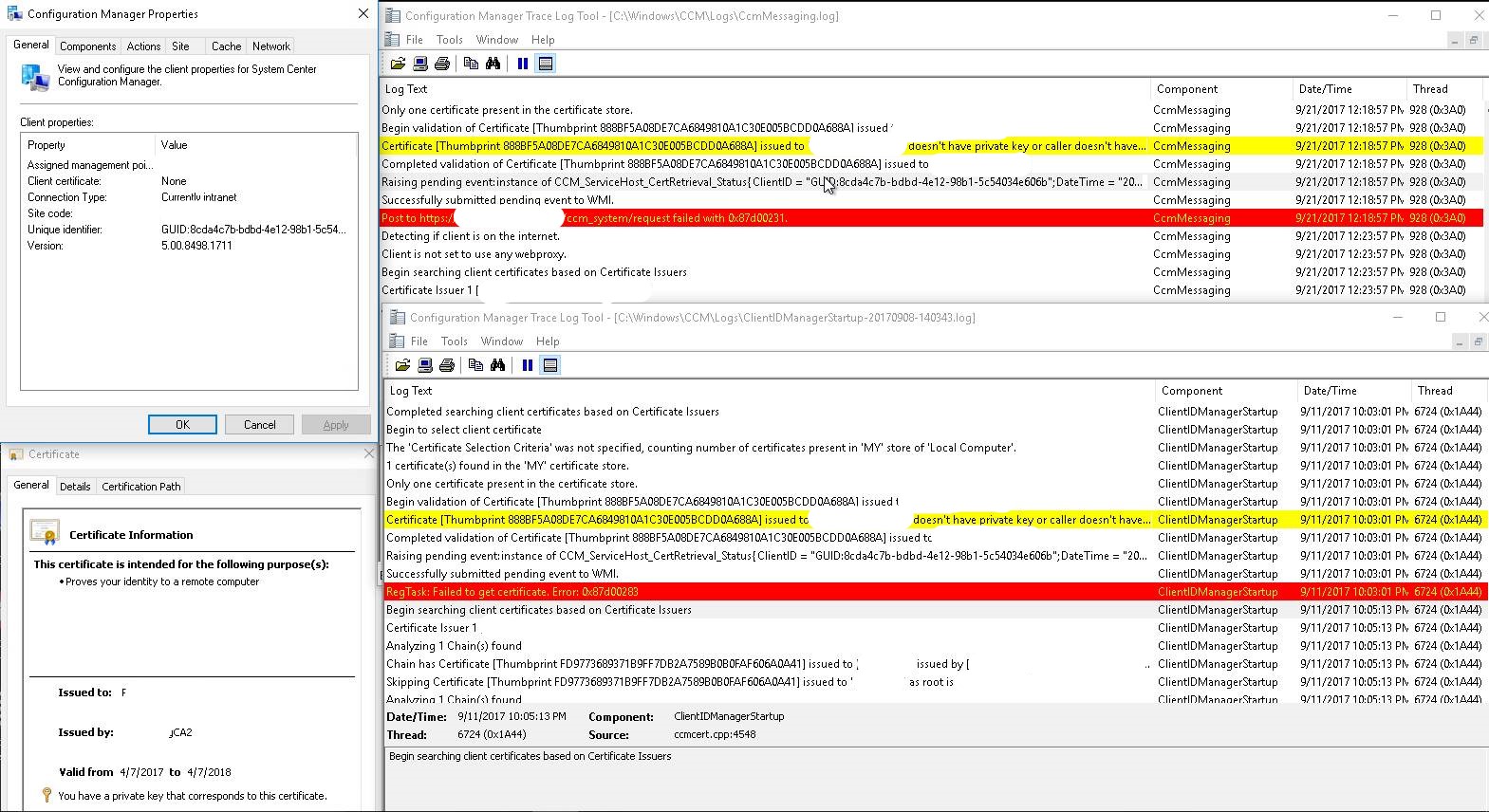Click Open on Server icon in CcmMessaging.log window
Viewport: 1489px width, 812px height.
click(420, 64)
